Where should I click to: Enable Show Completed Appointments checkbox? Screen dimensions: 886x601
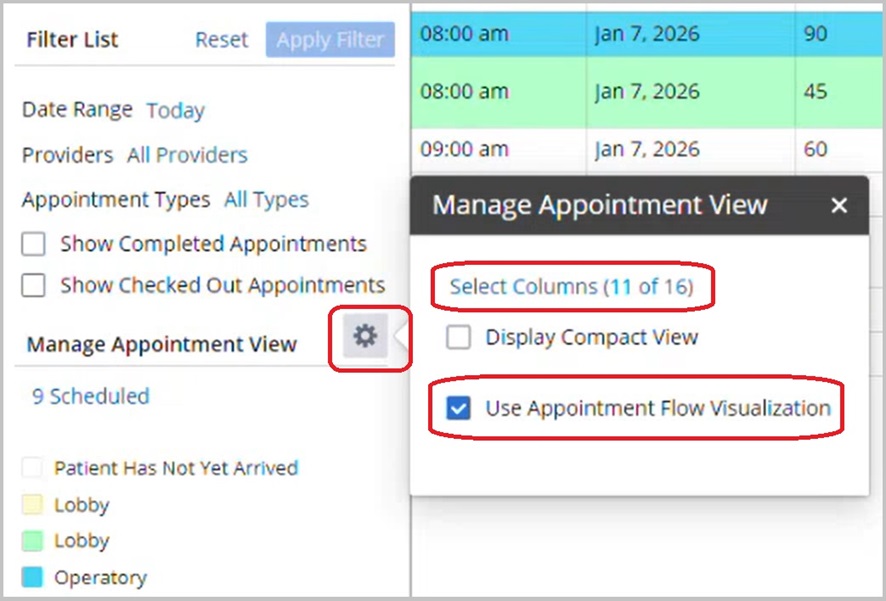click(34, 244)
